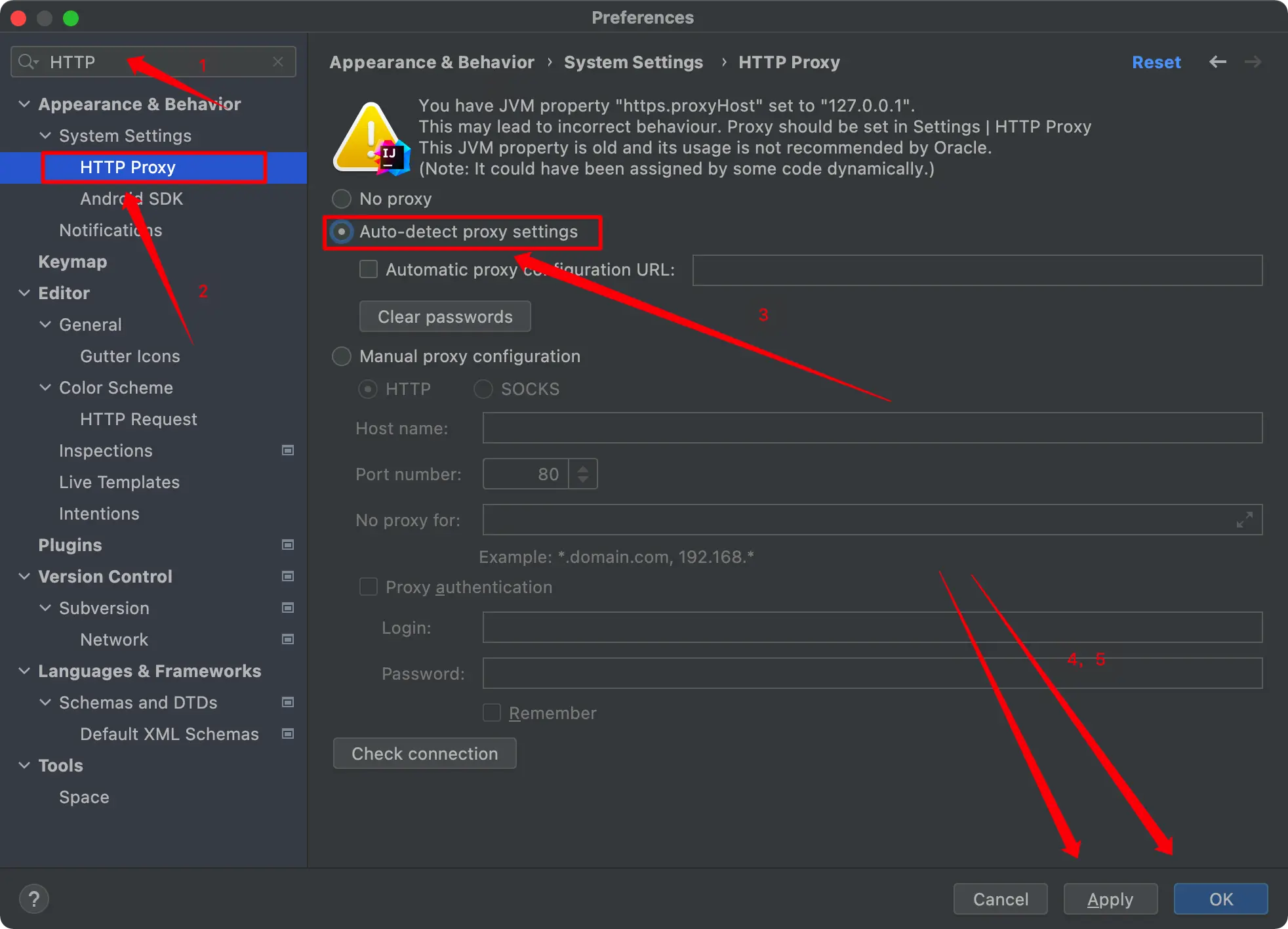1288x929 pixels.
Task: Focus the Host name input field
Action: 872,428
